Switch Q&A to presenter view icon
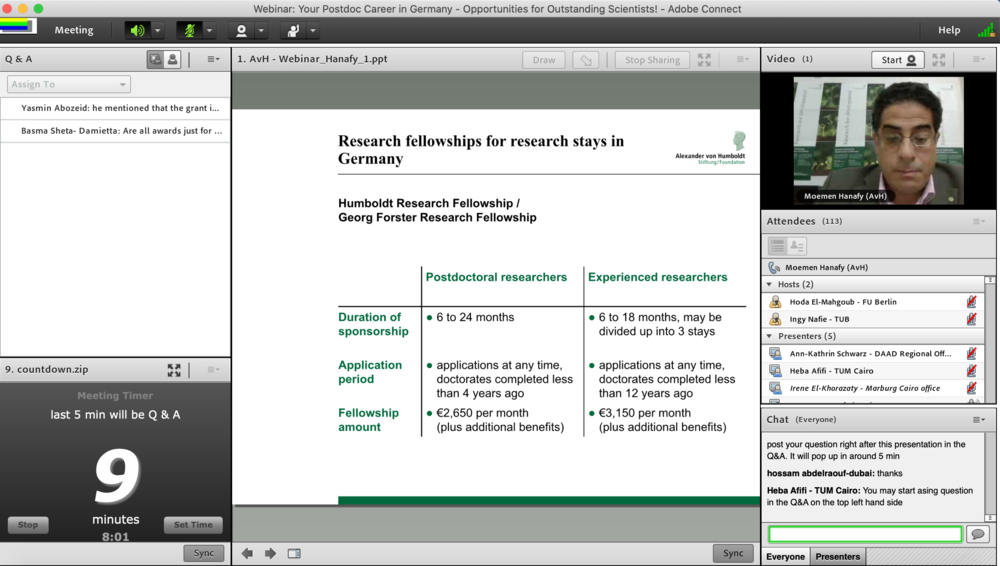This screenshot has width=1000, height=566. click(155, 59)
